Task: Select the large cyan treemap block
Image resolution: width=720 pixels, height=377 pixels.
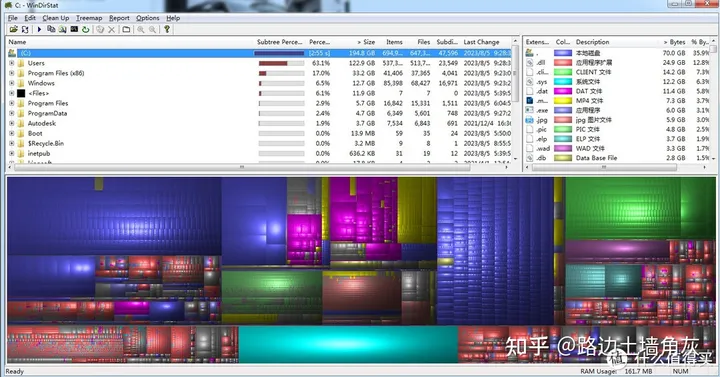Action: pyautogui.click(x=348, y=344)
